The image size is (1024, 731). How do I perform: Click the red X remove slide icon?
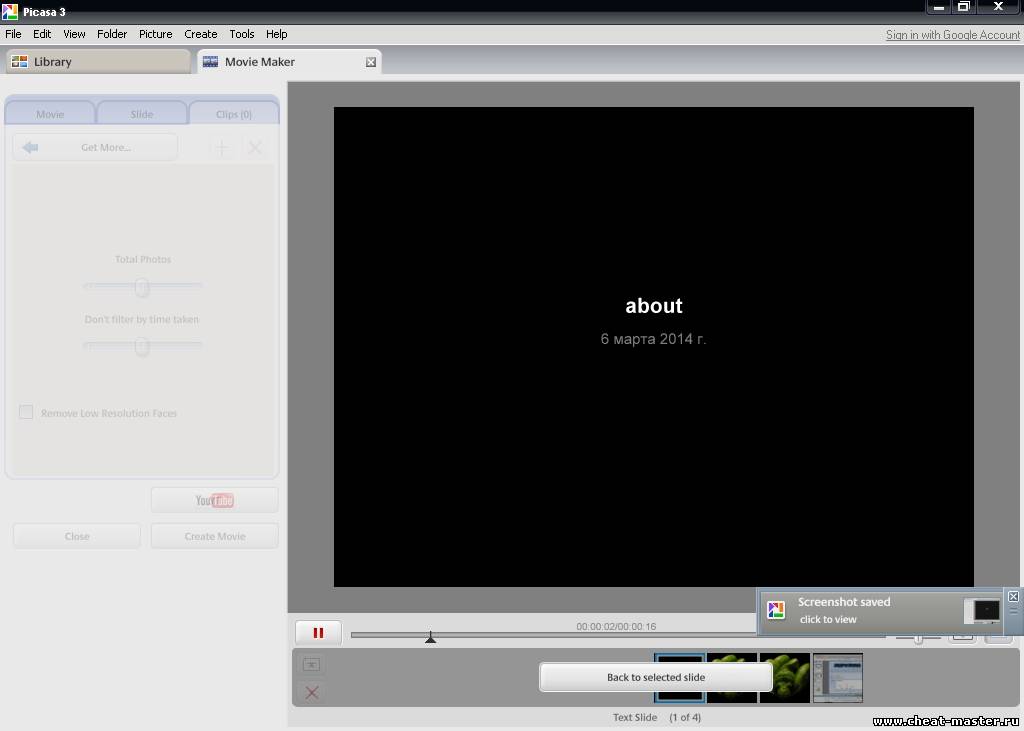click(311, 692)
